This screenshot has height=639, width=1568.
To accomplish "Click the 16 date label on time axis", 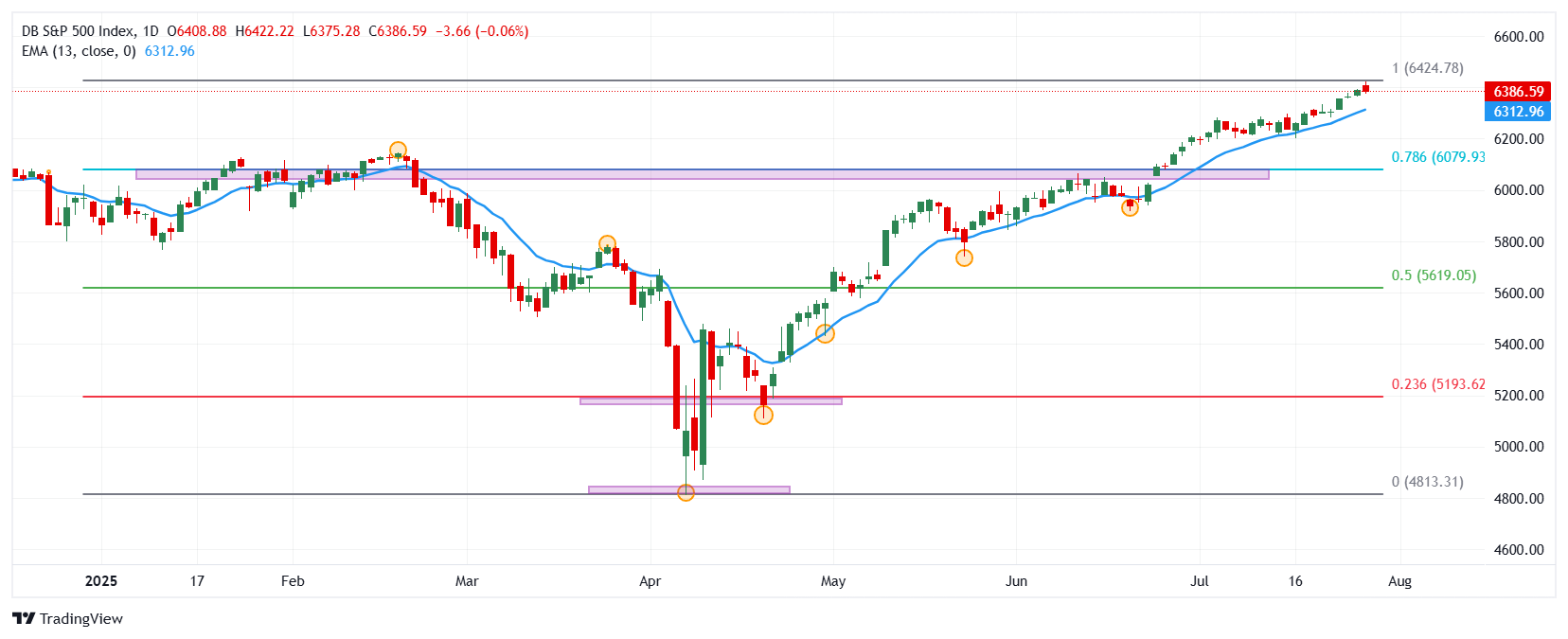I will tap(1295, 581).
